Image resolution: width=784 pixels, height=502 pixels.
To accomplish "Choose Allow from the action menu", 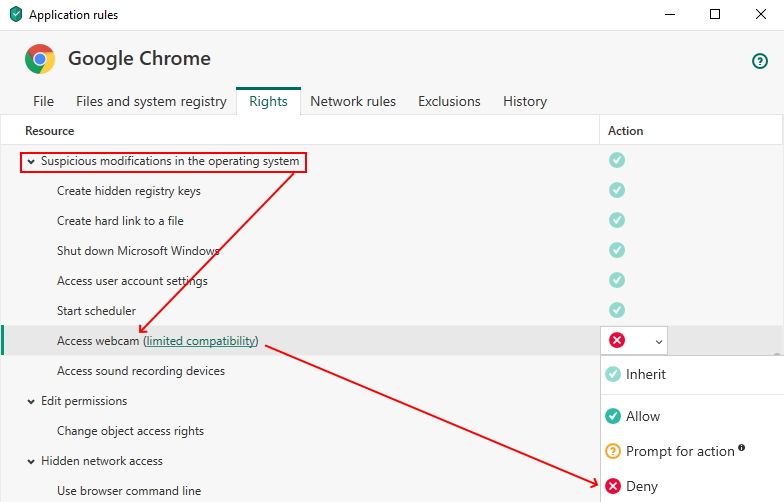I will coord(692,416).
